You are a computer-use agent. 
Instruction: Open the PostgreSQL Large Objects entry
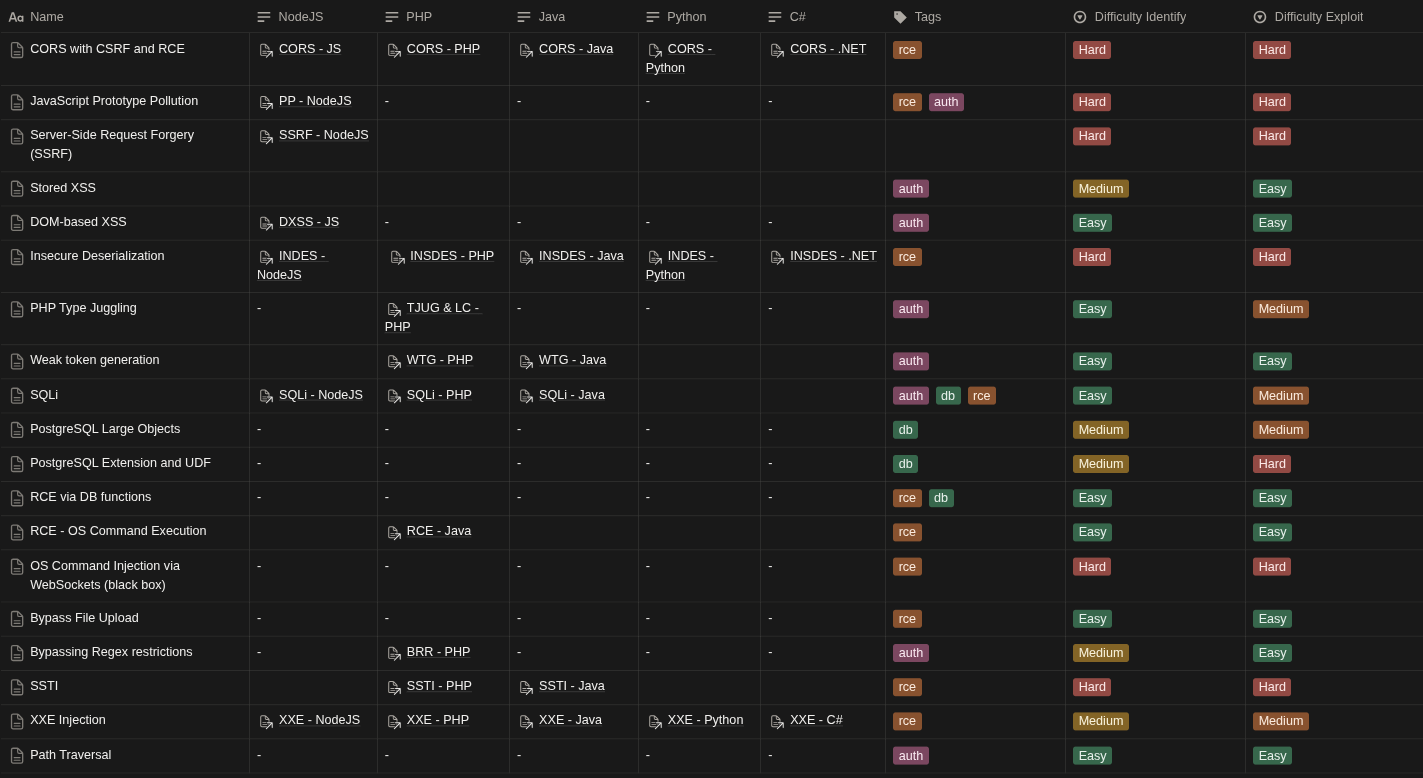point(105,429)
